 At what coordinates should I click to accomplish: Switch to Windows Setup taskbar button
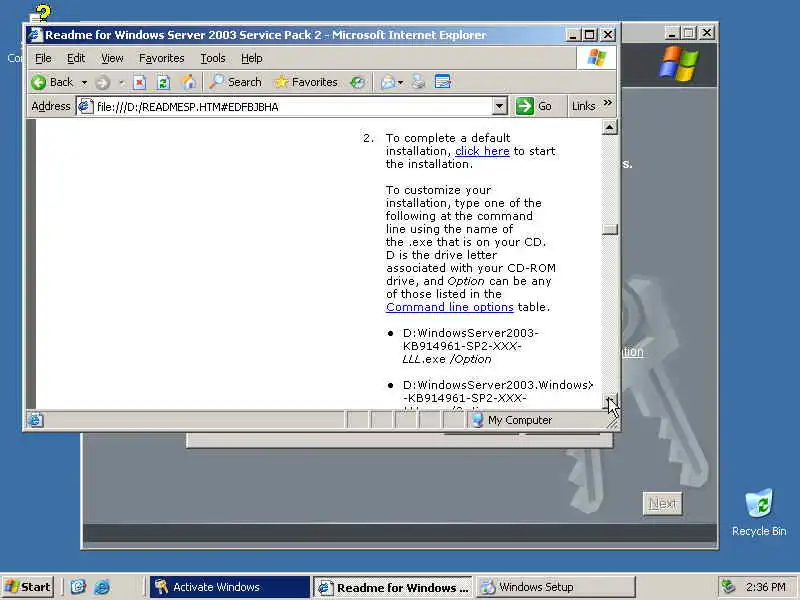point(556,587)
